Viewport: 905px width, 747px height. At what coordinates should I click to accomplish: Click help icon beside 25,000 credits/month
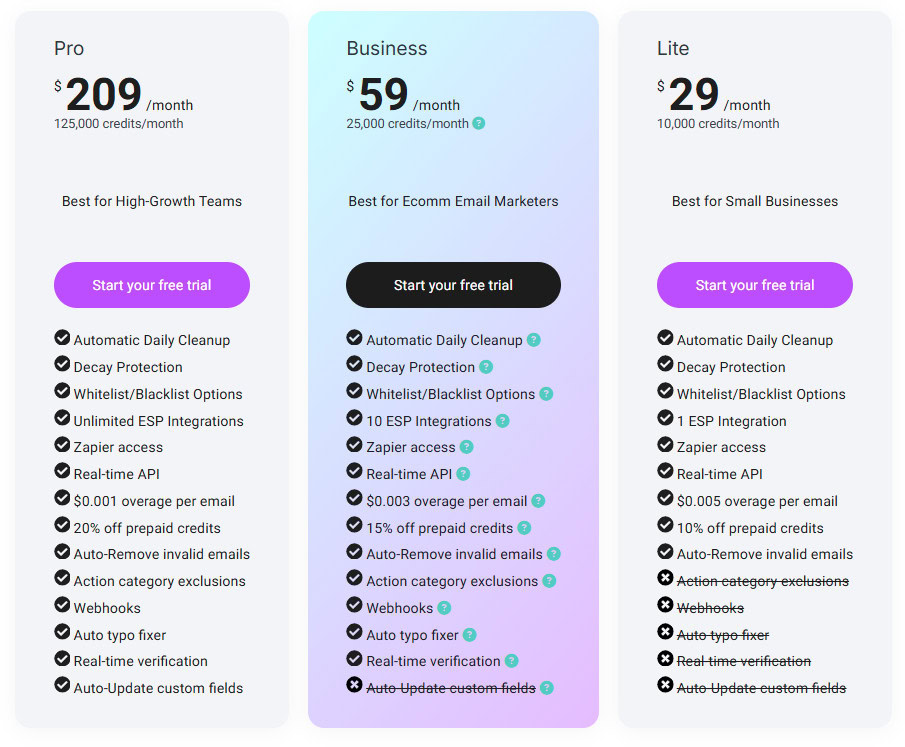[x=478, y=123]
